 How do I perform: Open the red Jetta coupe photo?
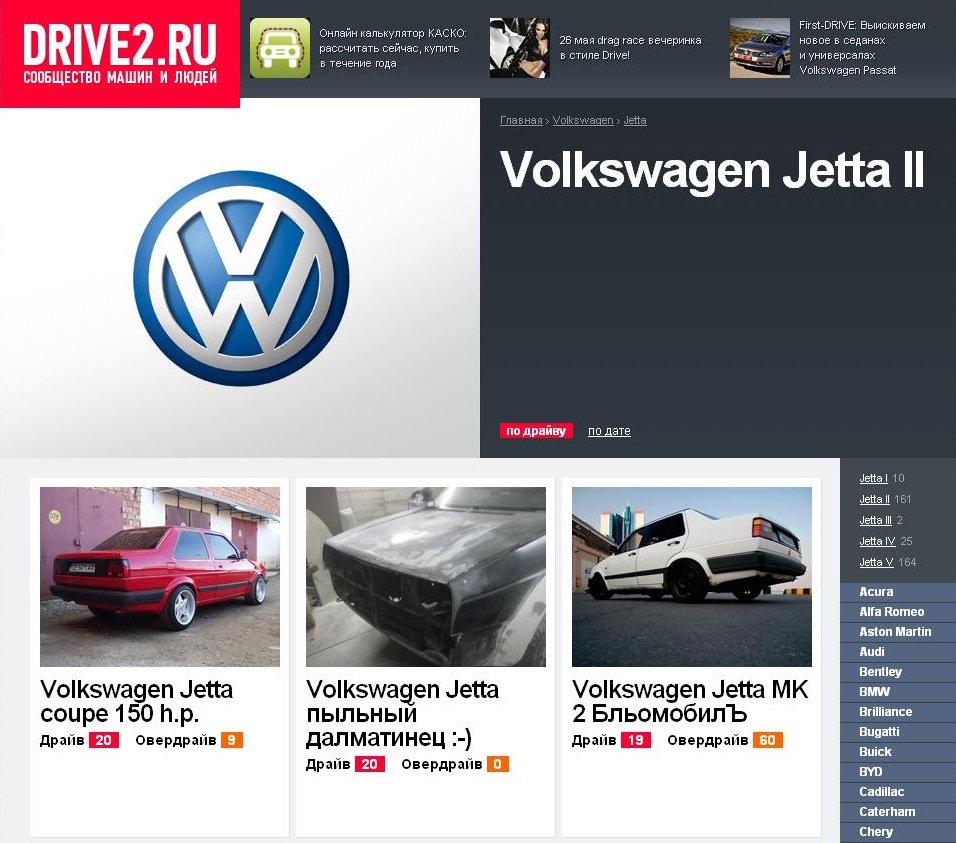pyautogui.click(x=160, y=576)
